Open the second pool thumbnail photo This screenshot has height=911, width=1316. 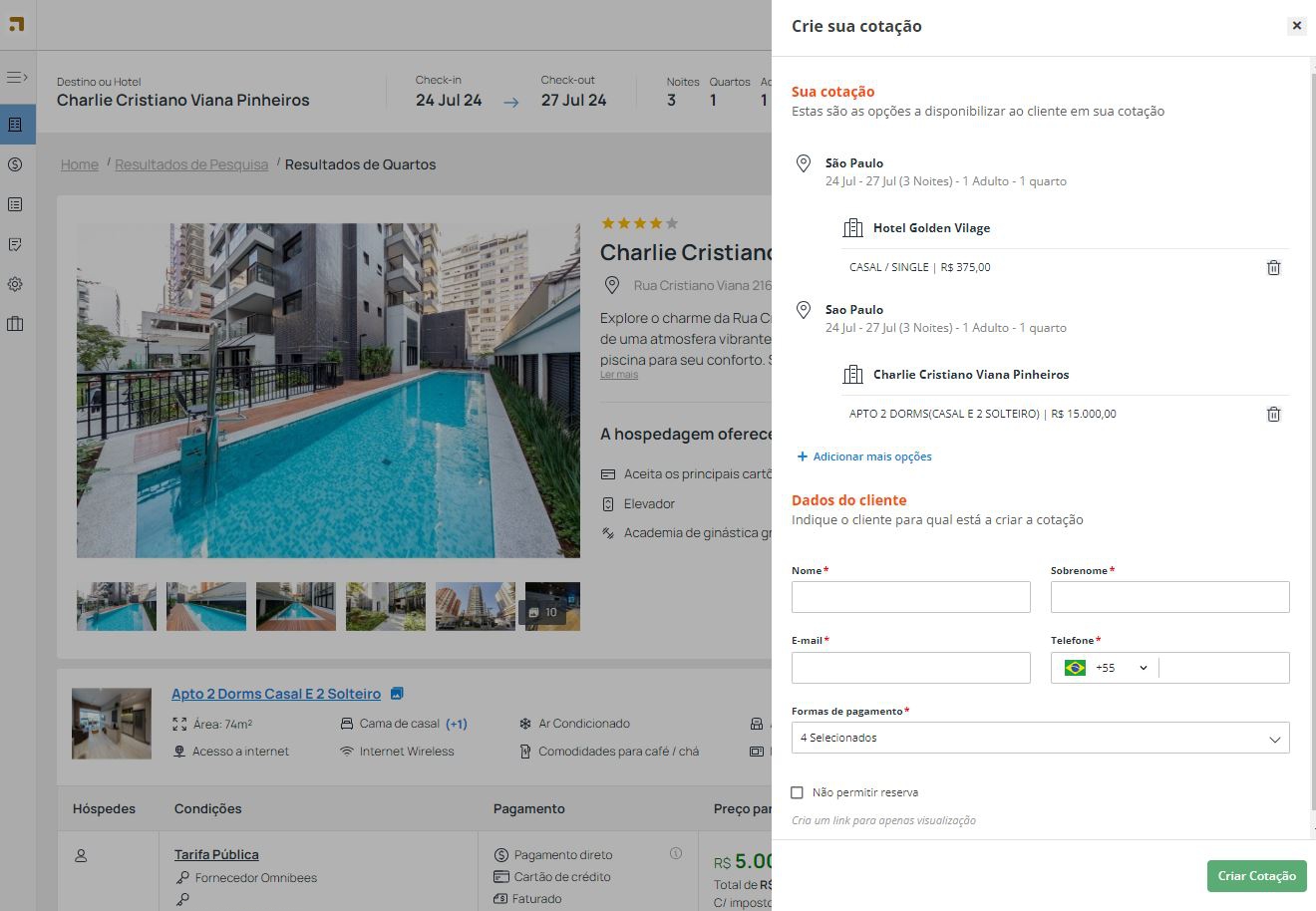pos(206,606)
